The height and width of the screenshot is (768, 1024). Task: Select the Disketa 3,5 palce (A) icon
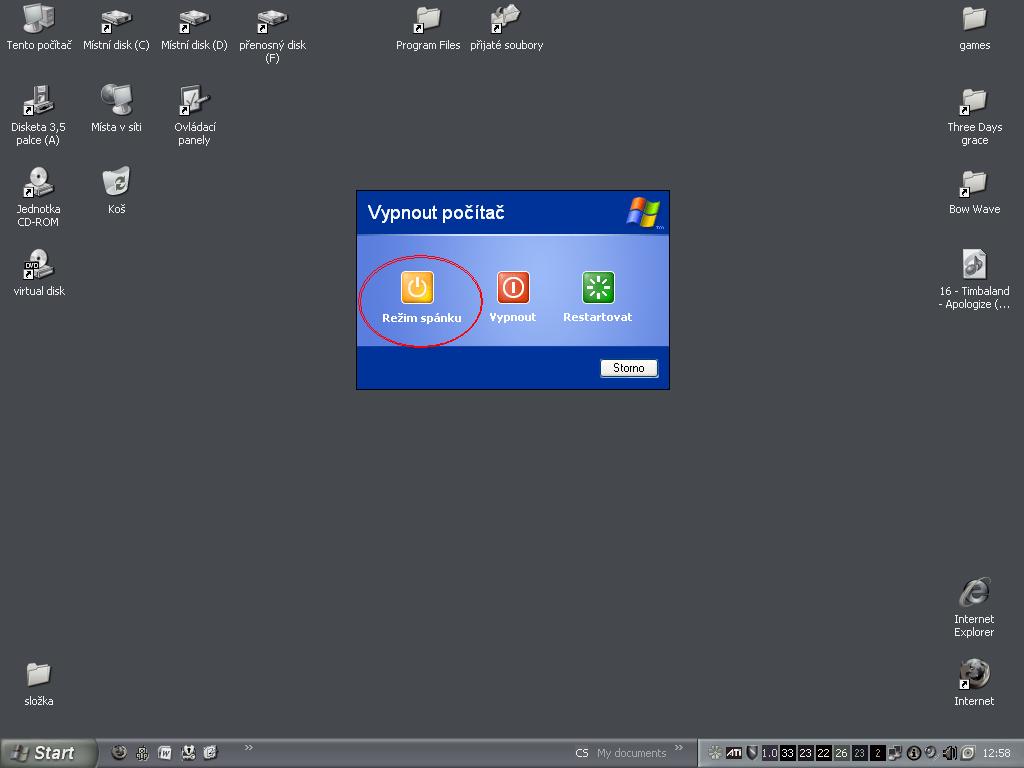click(x=38, y=116)
